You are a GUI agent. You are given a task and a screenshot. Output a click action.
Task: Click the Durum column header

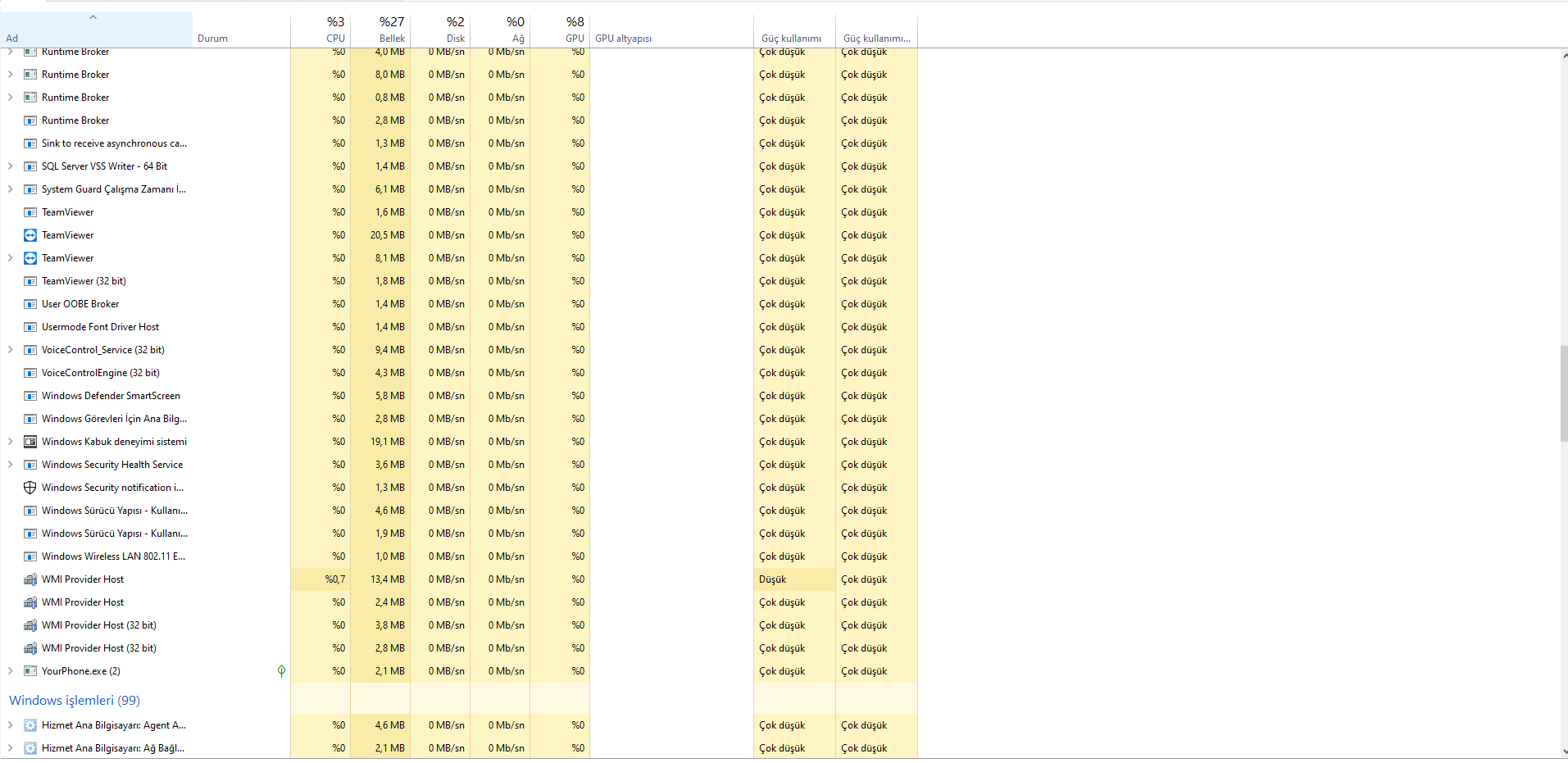click(241, 30)
